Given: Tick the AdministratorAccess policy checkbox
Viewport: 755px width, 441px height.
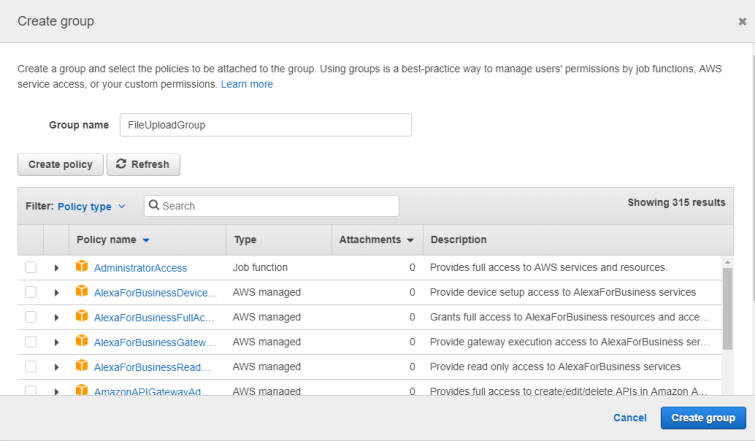Looking at the screenshot, I should click(31, 268).
